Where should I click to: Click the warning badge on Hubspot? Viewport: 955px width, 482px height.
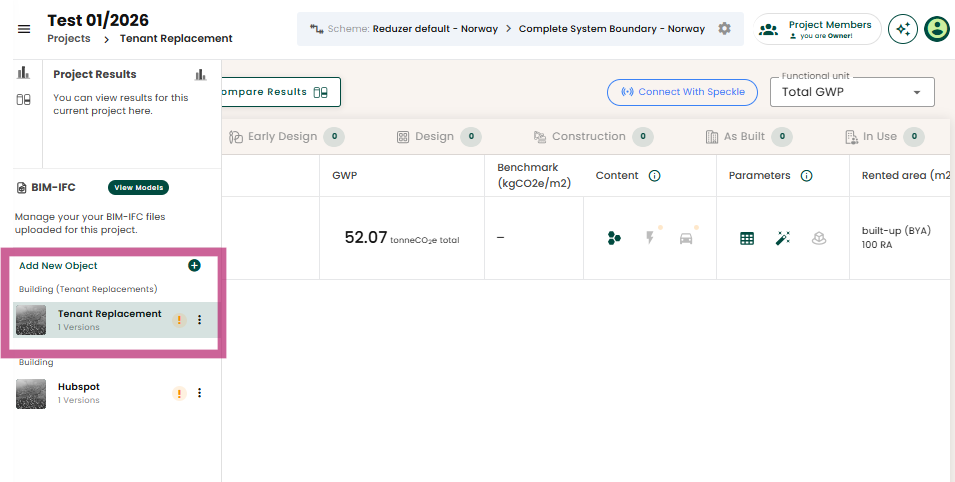tap(179, 393)
